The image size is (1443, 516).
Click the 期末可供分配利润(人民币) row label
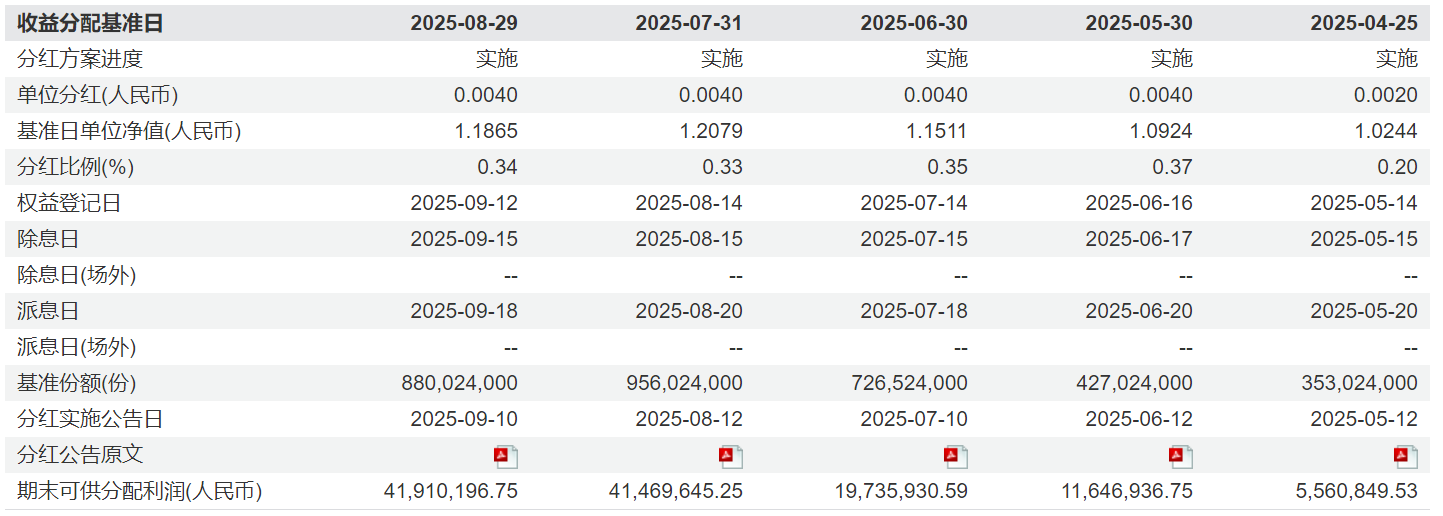pyautogui.click(x=140, y=491)
